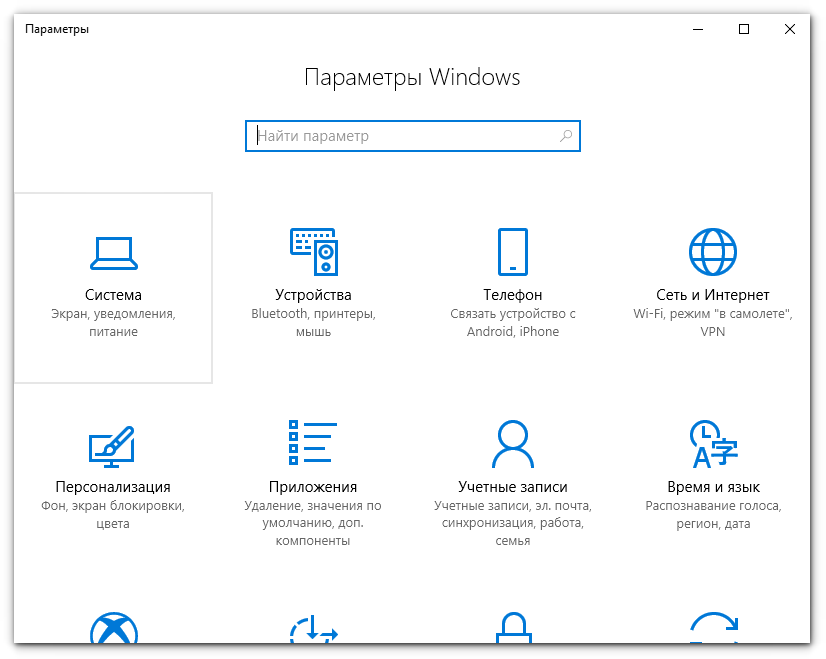Minimize the Параметры window

pyautogui.click(x=698, y=29)
